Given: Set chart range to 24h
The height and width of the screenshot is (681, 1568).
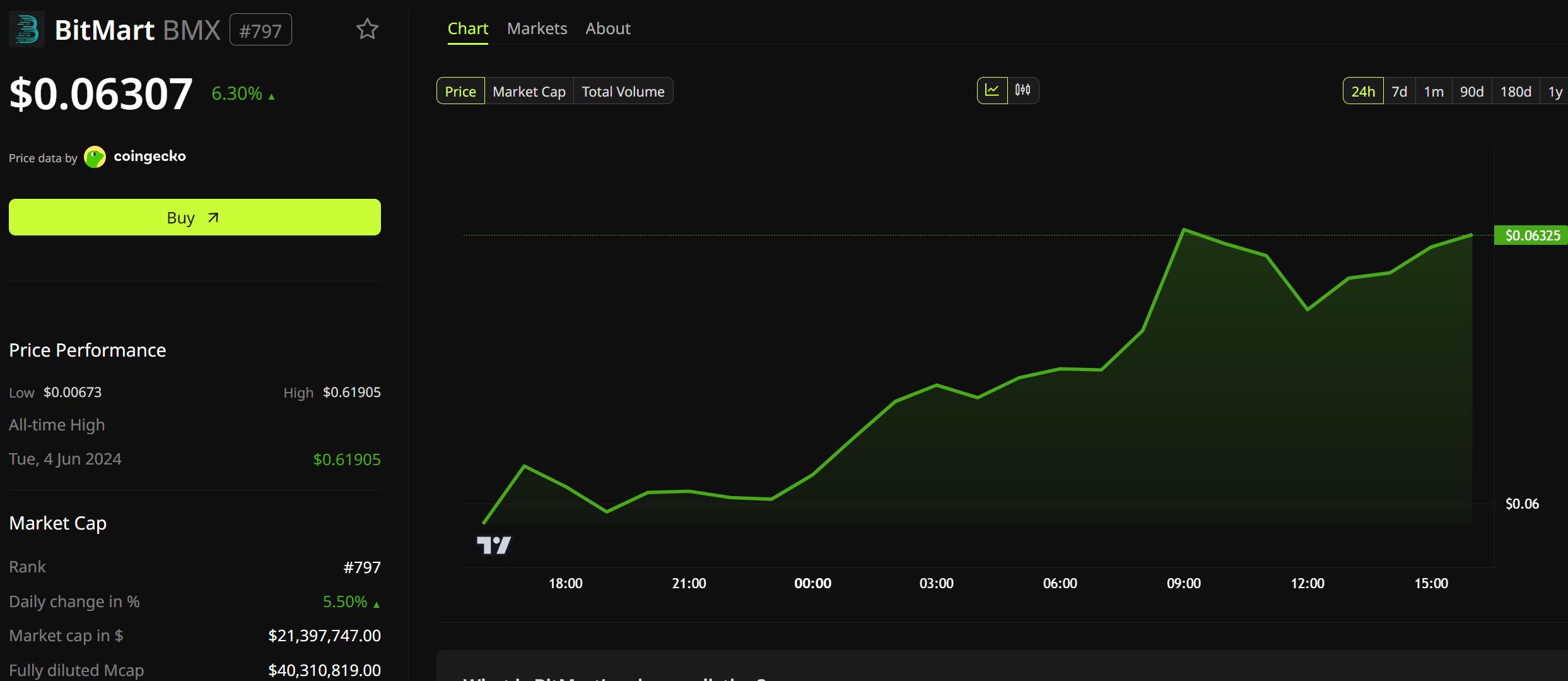Looking at the screenshot, I should click(1363, 91).
